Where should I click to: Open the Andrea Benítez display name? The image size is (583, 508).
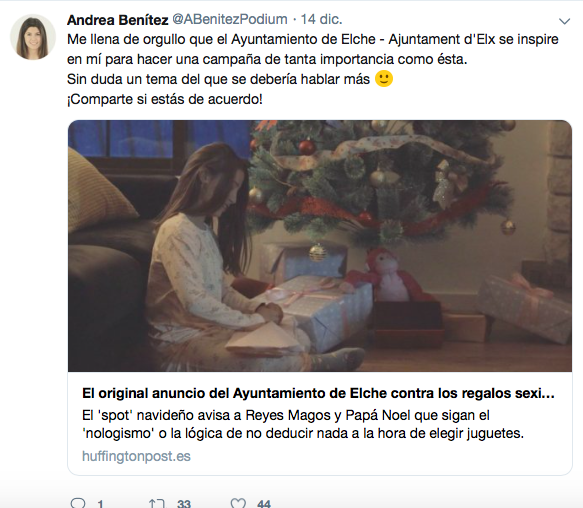coord(117,20)
